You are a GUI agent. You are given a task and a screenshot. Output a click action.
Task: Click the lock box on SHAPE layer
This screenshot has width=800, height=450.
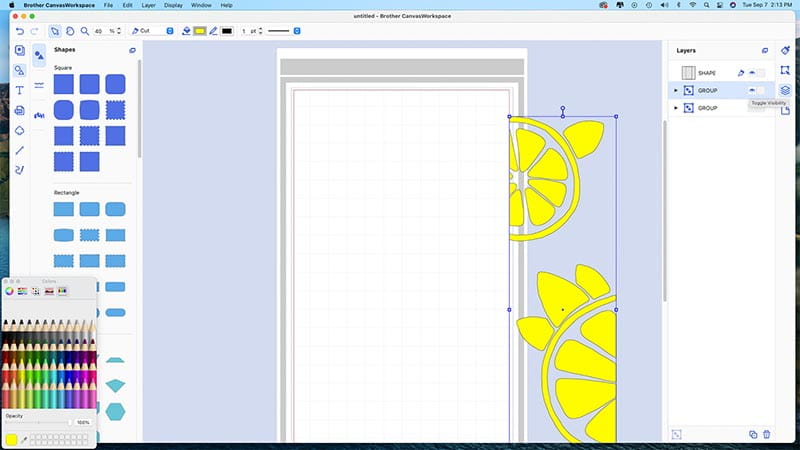point(761,73)
